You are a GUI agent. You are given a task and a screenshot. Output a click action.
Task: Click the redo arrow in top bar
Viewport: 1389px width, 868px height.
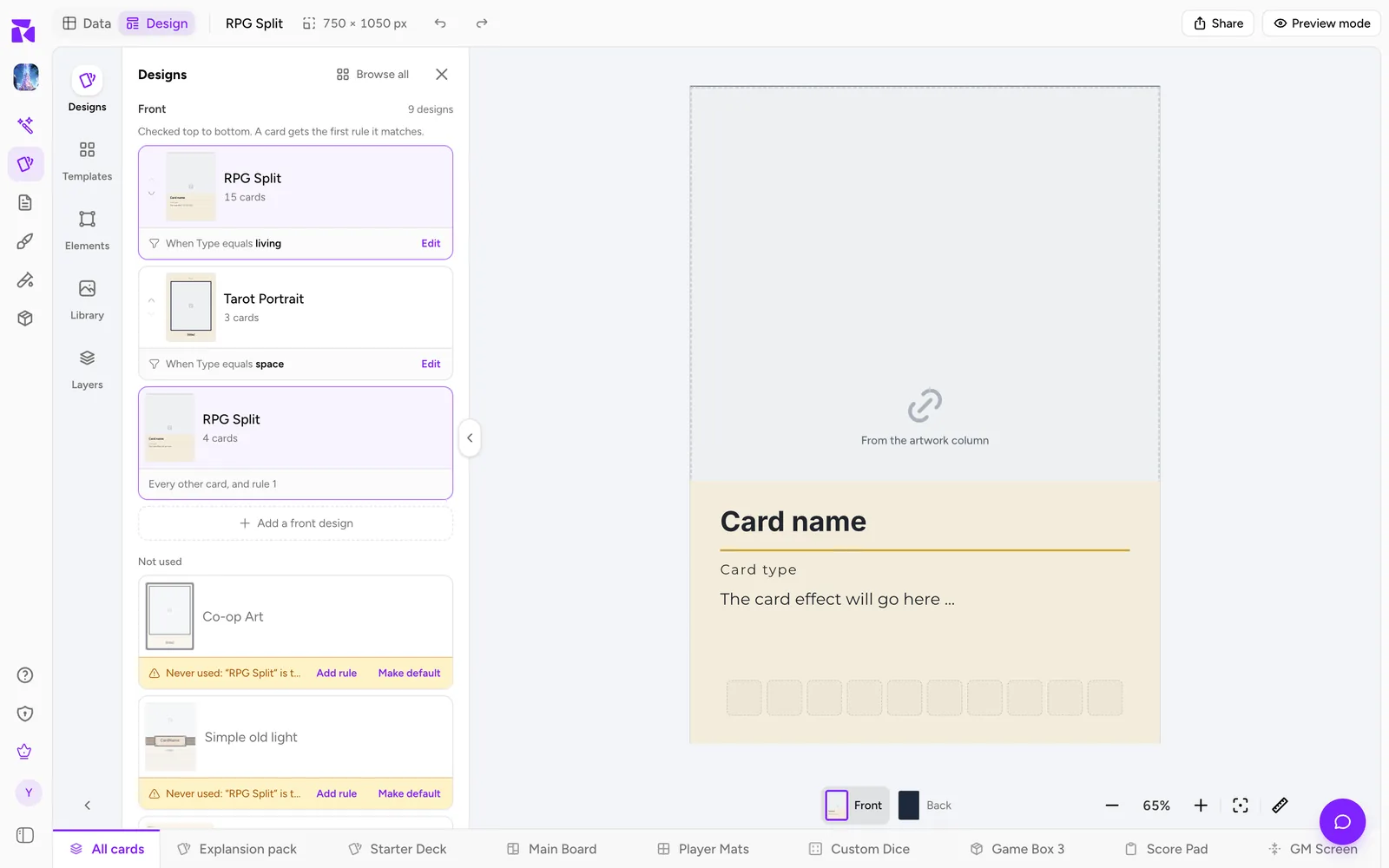482,23
